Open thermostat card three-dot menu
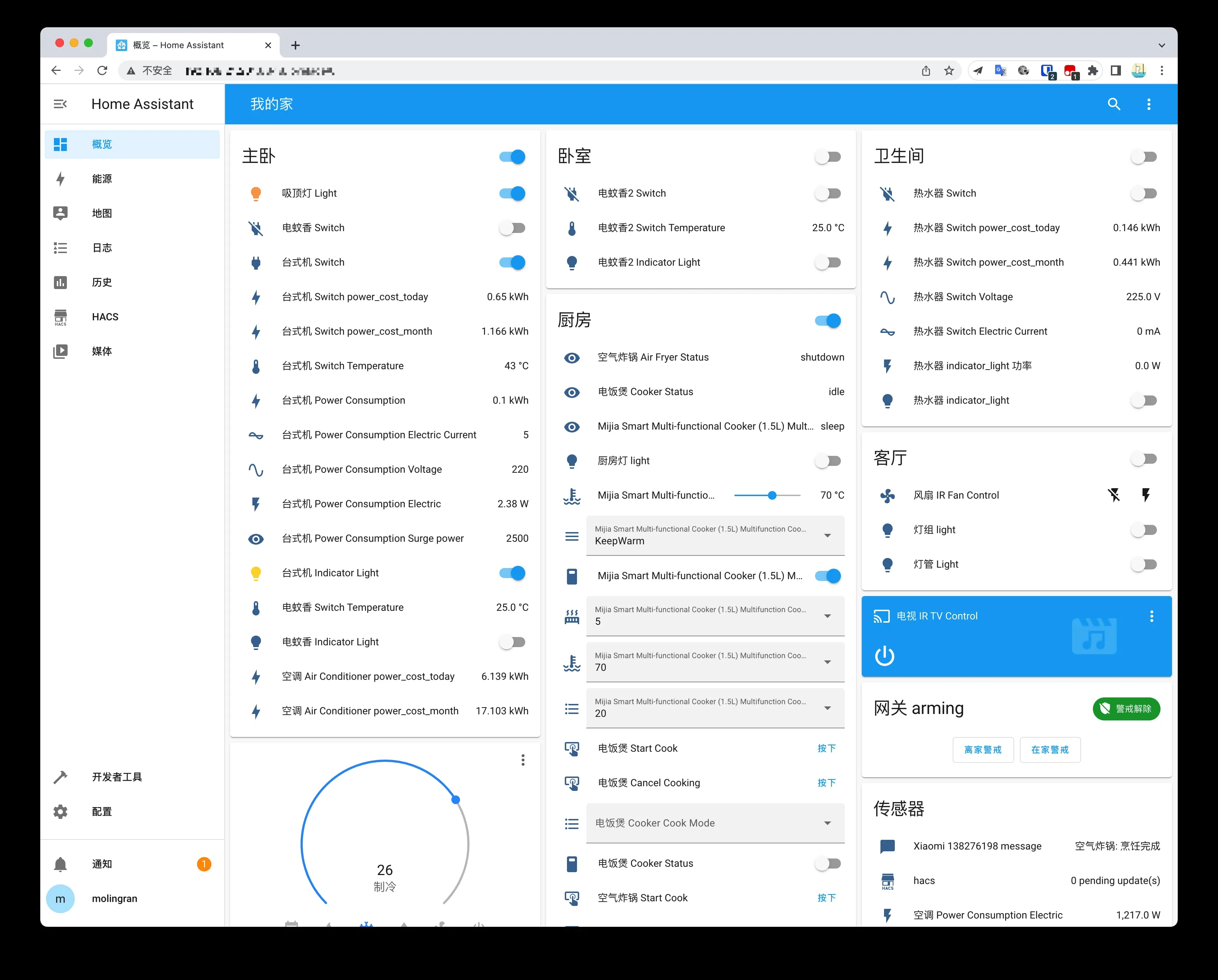The height and width of the screenshot is (980, 1218). tap(523, 760)
